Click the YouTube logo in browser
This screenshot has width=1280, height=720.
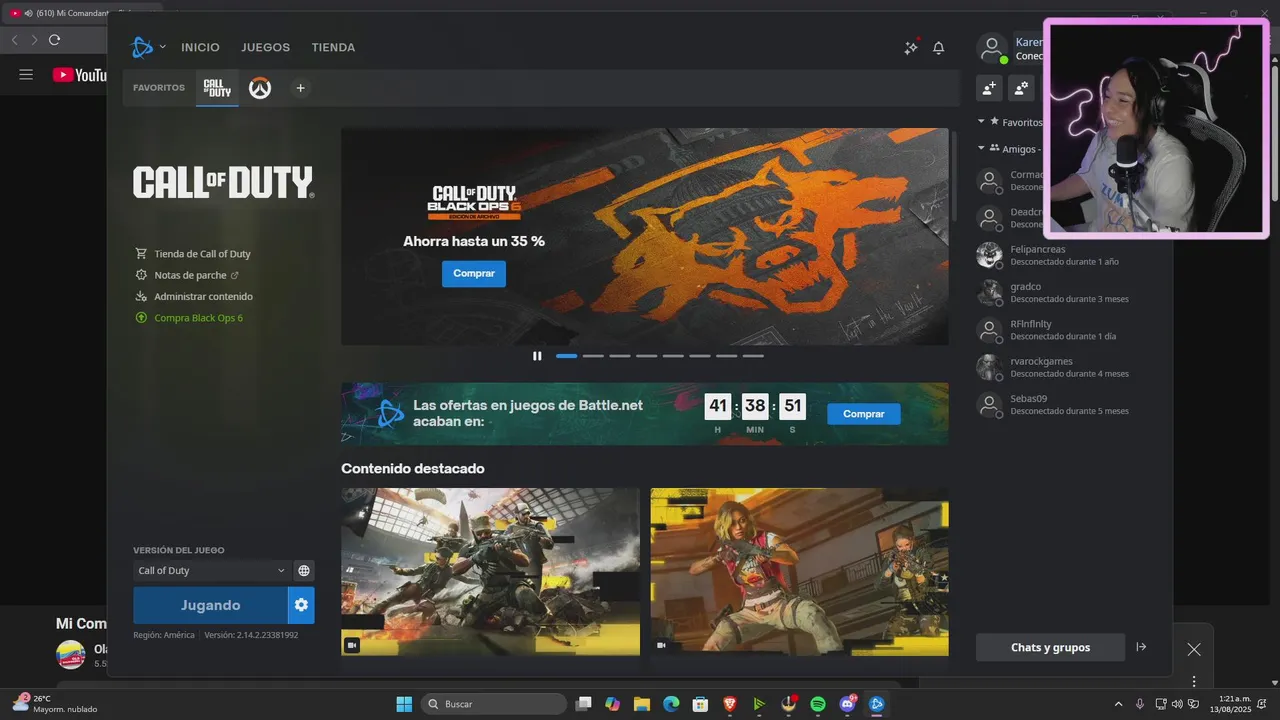[x=79, y=75]
